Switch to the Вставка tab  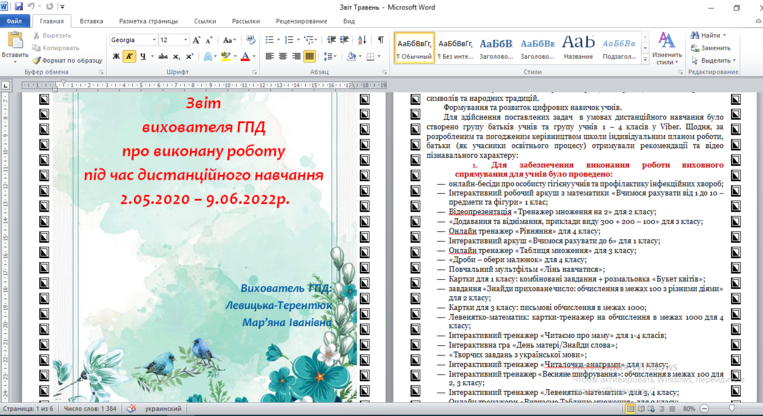(x=91, y=21)
